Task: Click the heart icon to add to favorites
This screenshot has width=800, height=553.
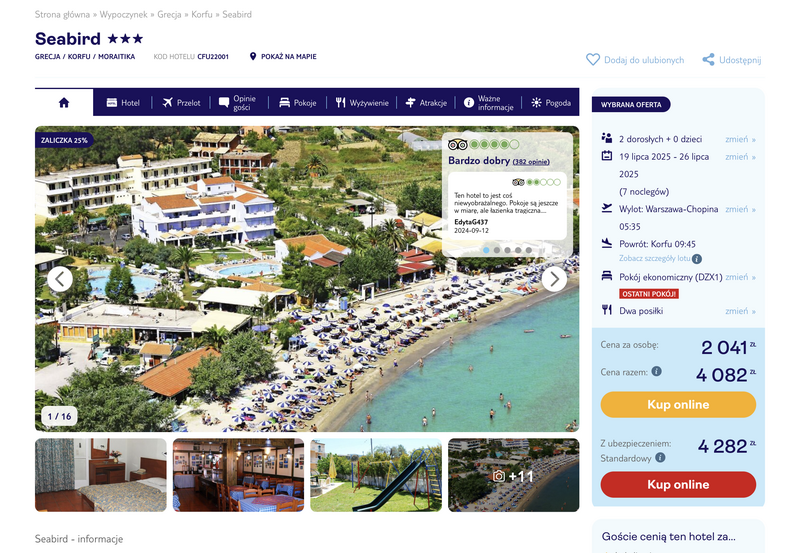Action: click(593, 60)
